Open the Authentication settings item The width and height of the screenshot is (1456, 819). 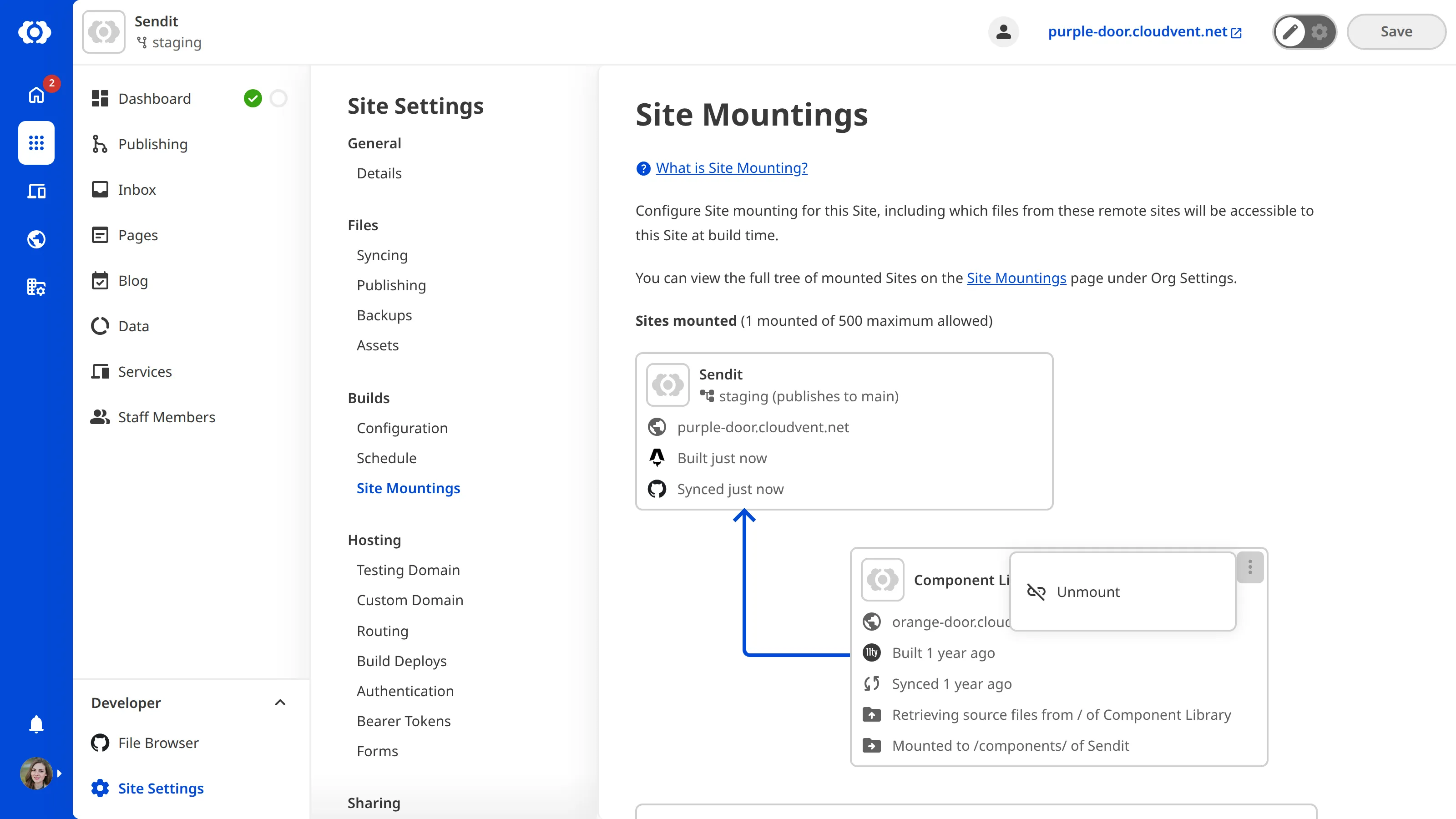[x=404, y=691]
